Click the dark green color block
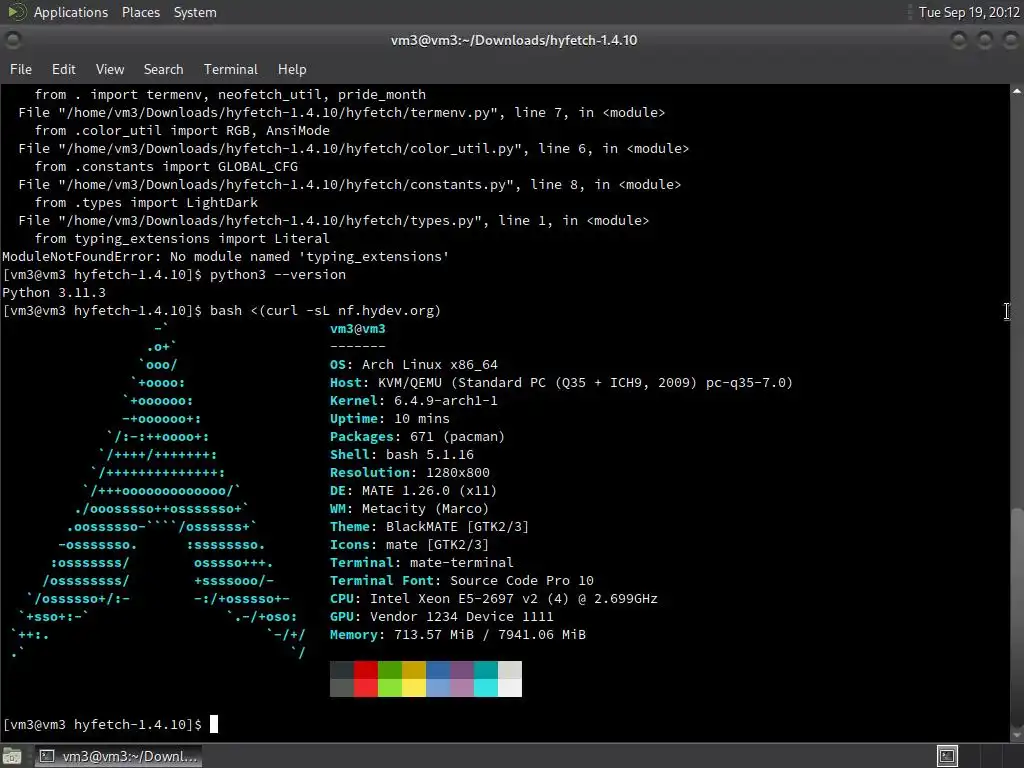1024x768 pixels. (390, 670)
